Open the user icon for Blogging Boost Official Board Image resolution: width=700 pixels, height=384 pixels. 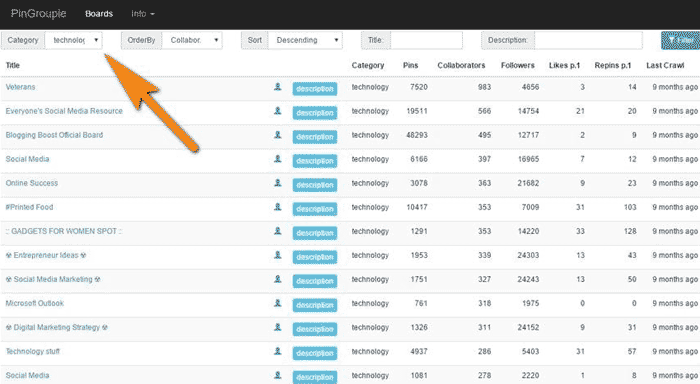[x=277, y=135]
